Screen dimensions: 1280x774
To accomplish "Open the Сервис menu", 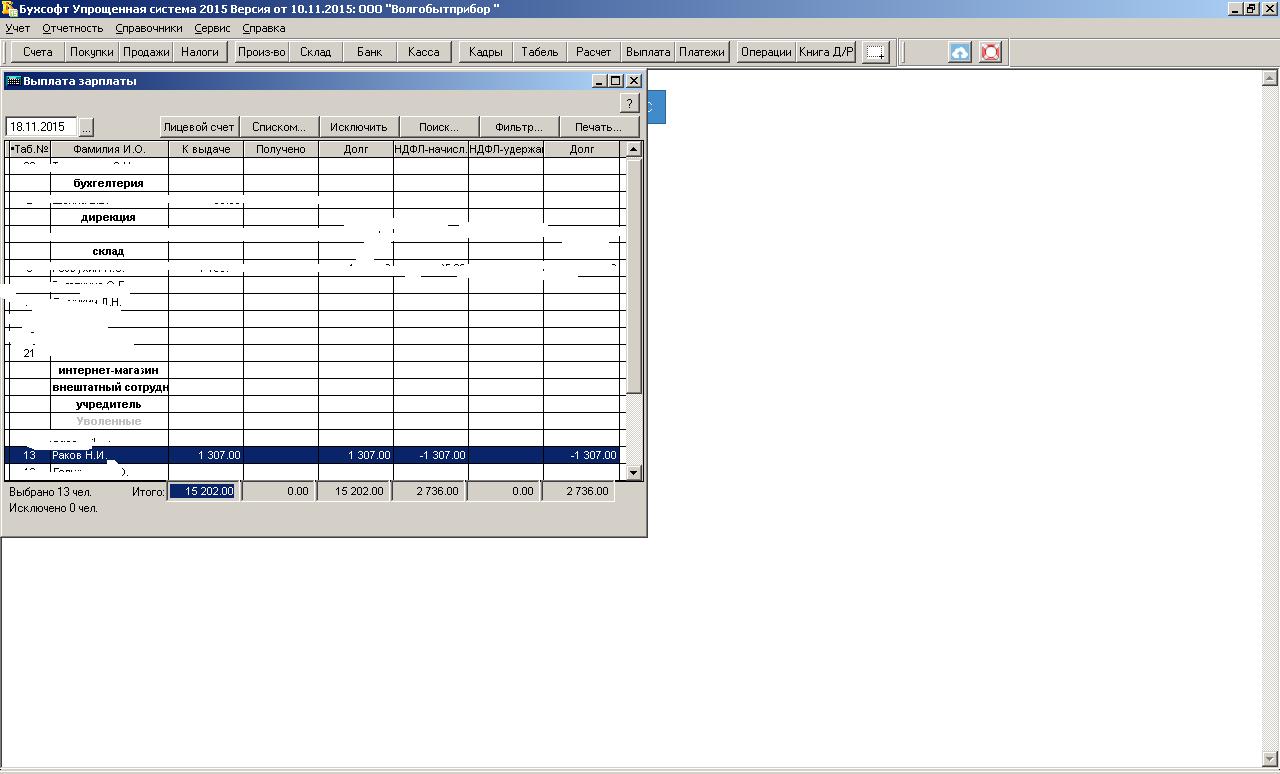I will (x=212, y=28).
